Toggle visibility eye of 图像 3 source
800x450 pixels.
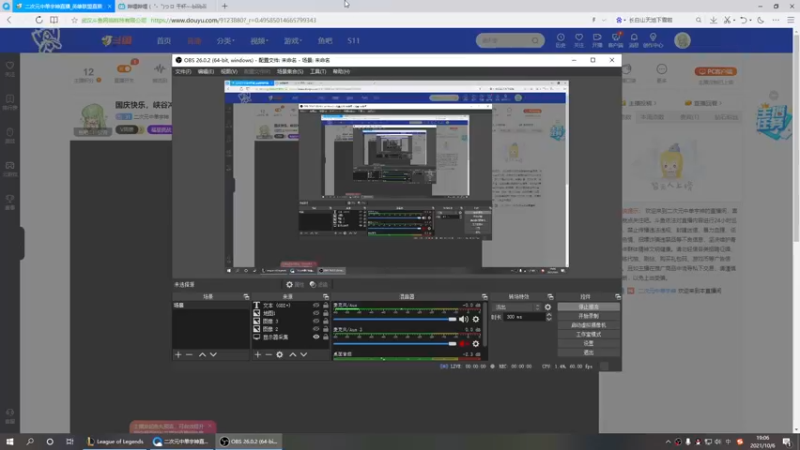[316, 321]
